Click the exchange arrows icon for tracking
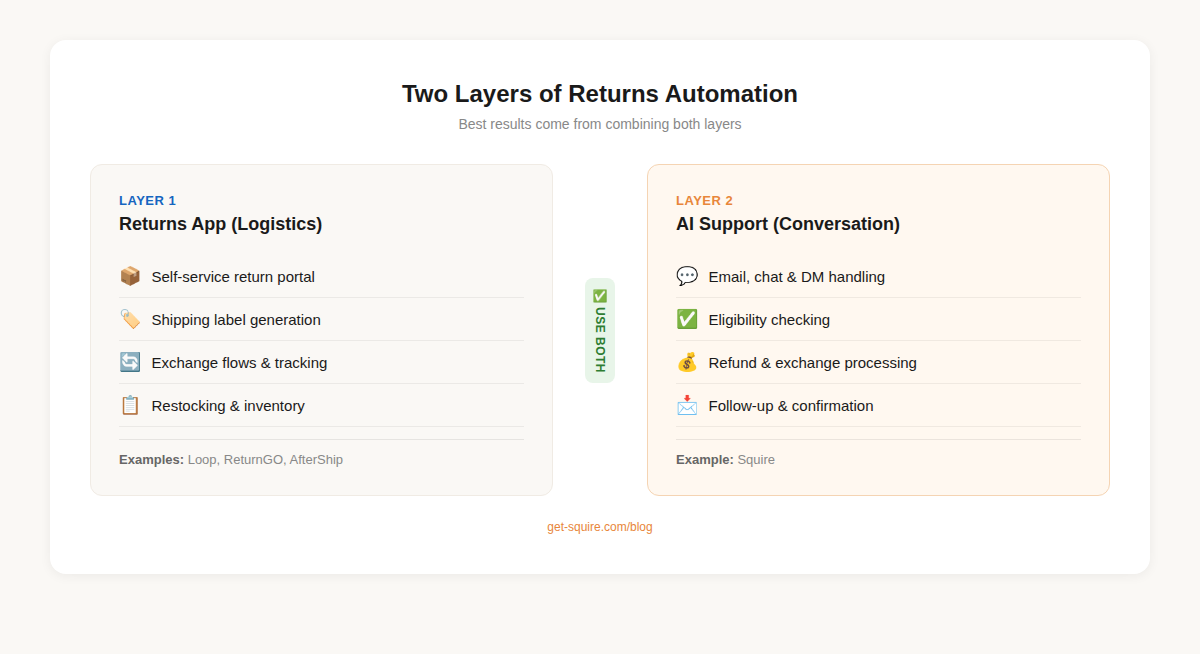 [x=130, y=362]
